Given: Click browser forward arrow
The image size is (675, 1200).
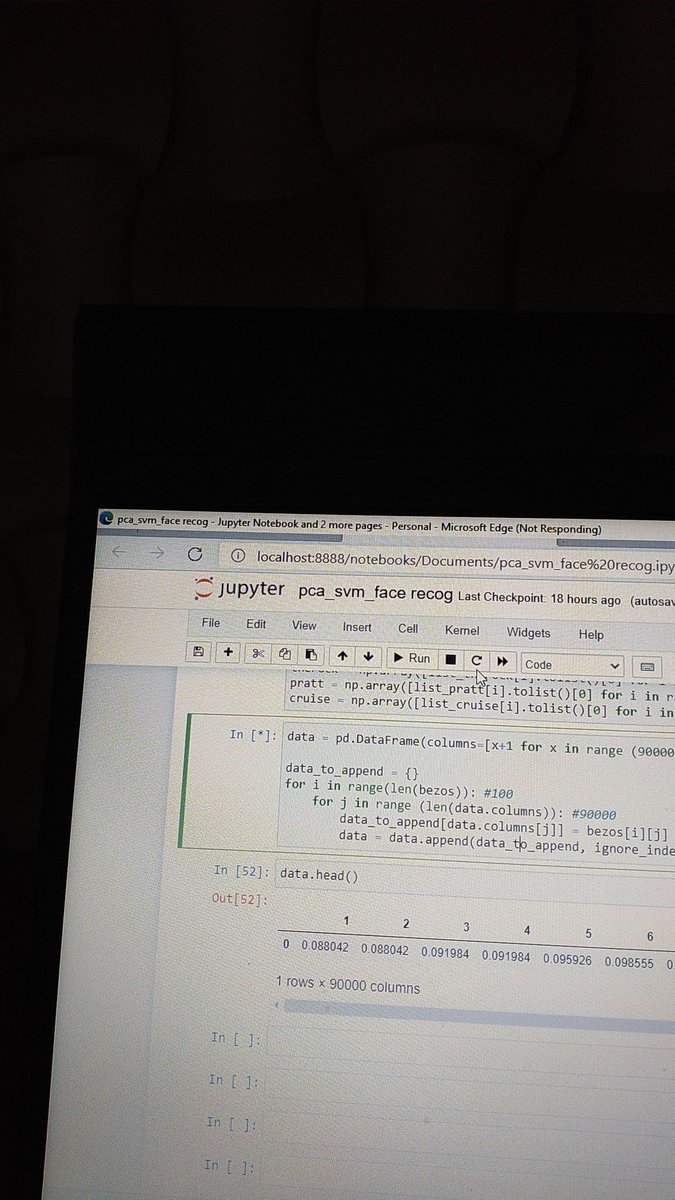Looking at the screenshot, I should point(155,552).
